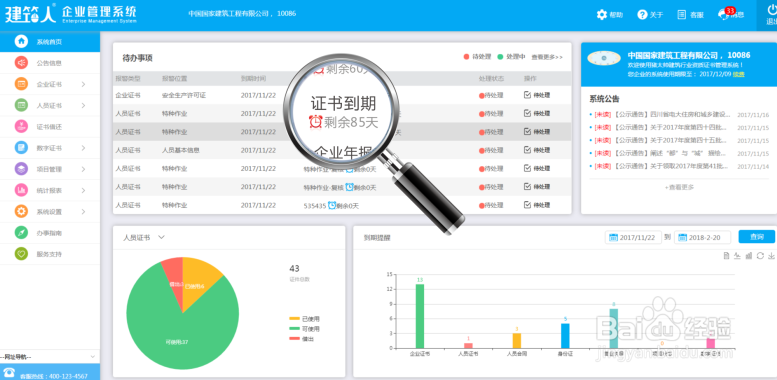Click the 关于 question mark icon
This screenshot has width=777, height=380.
click(642, 15)
